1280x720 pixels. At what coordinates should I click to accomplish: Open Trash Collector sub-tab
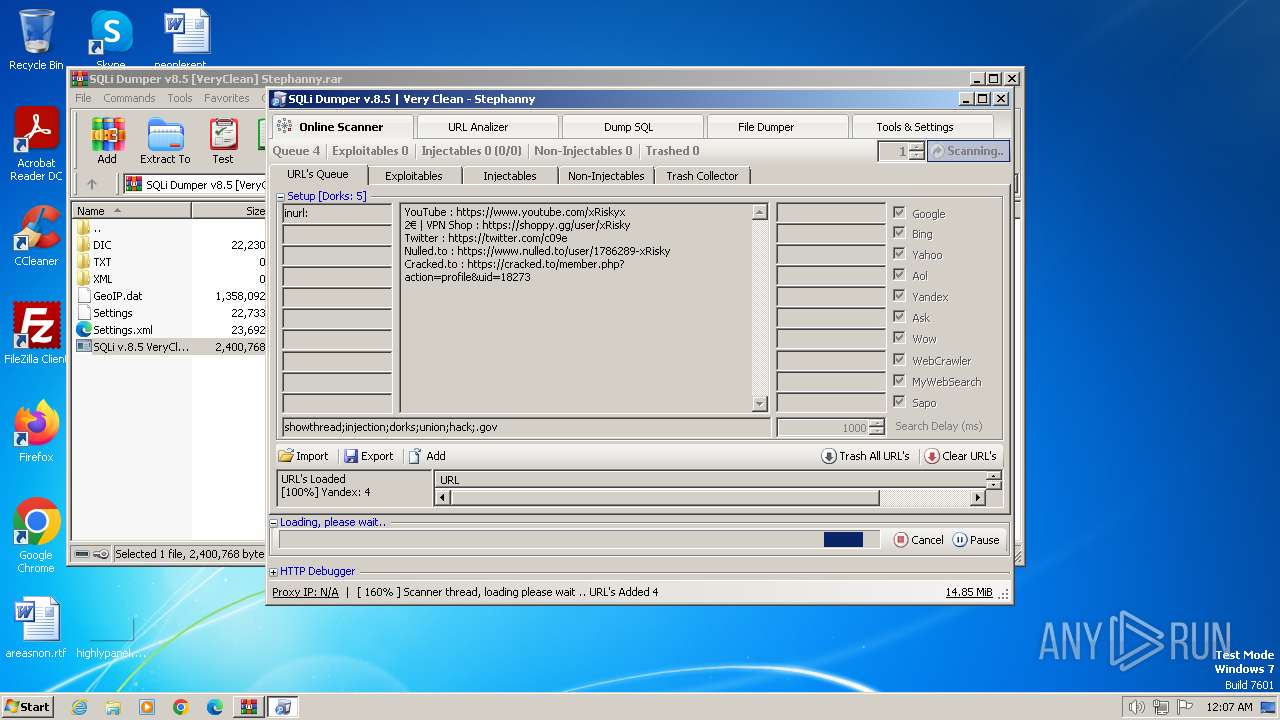click(x=702, y=176)
